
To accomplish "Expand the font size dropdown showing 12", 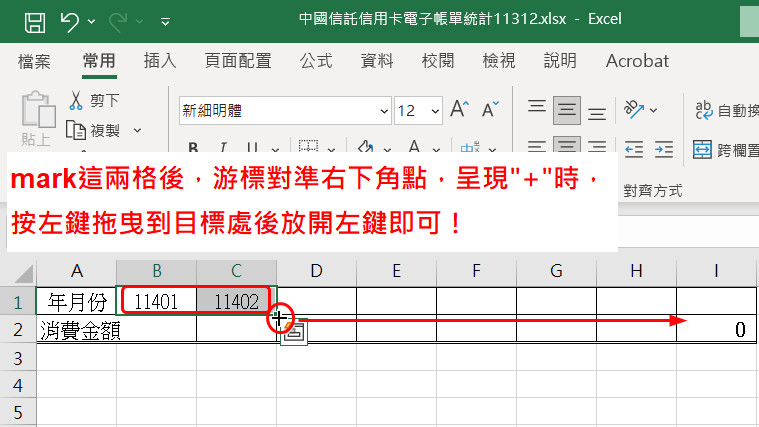I will point(433,110).
